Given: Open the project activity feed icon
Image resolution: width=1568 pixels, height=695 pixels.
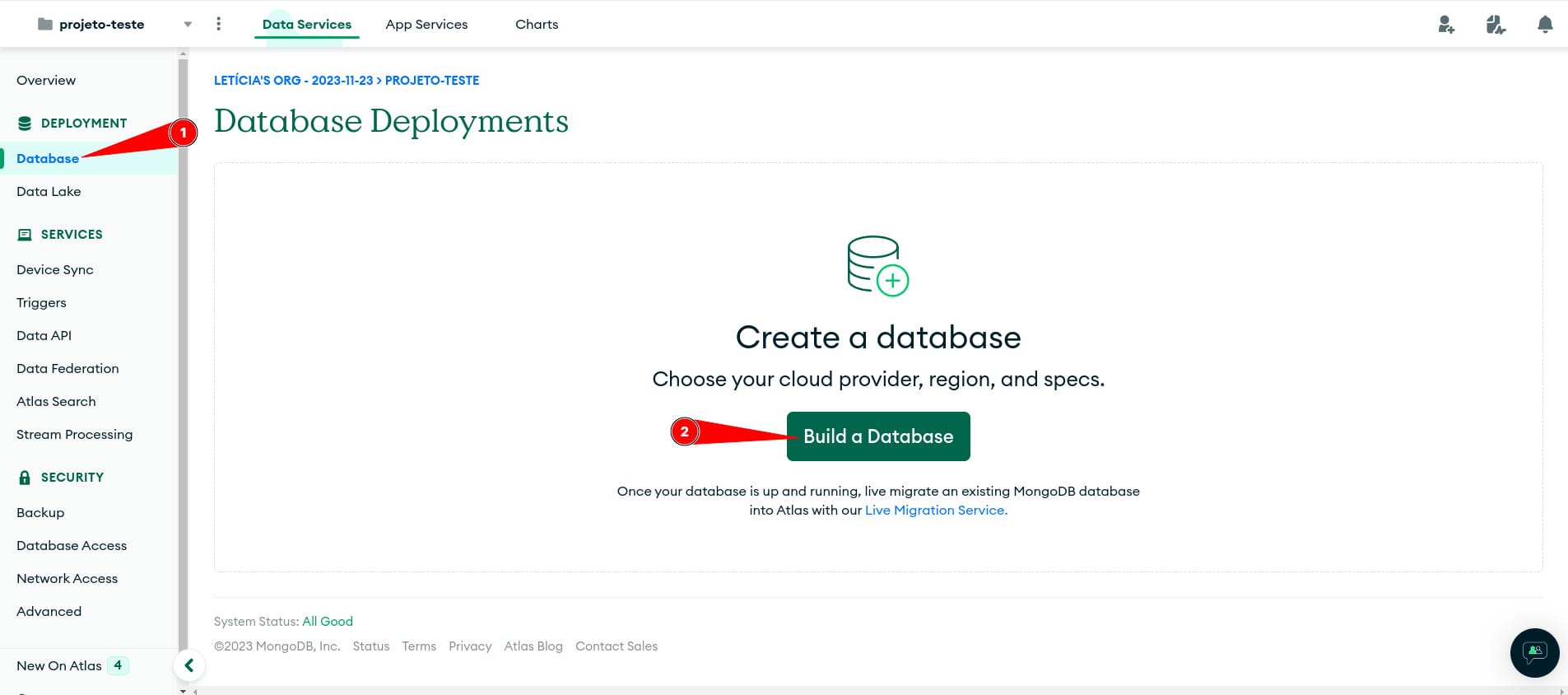Looking at the screenshot, I should (1496, 25).
